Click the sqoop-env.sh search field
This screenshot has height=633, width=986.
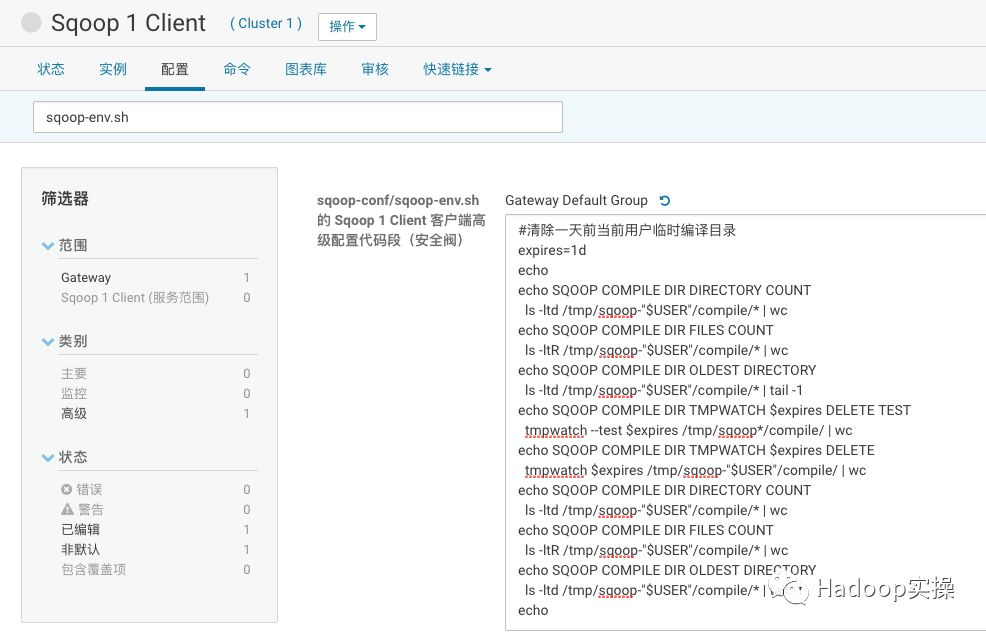pyautogui.click(x=298, y=118)
